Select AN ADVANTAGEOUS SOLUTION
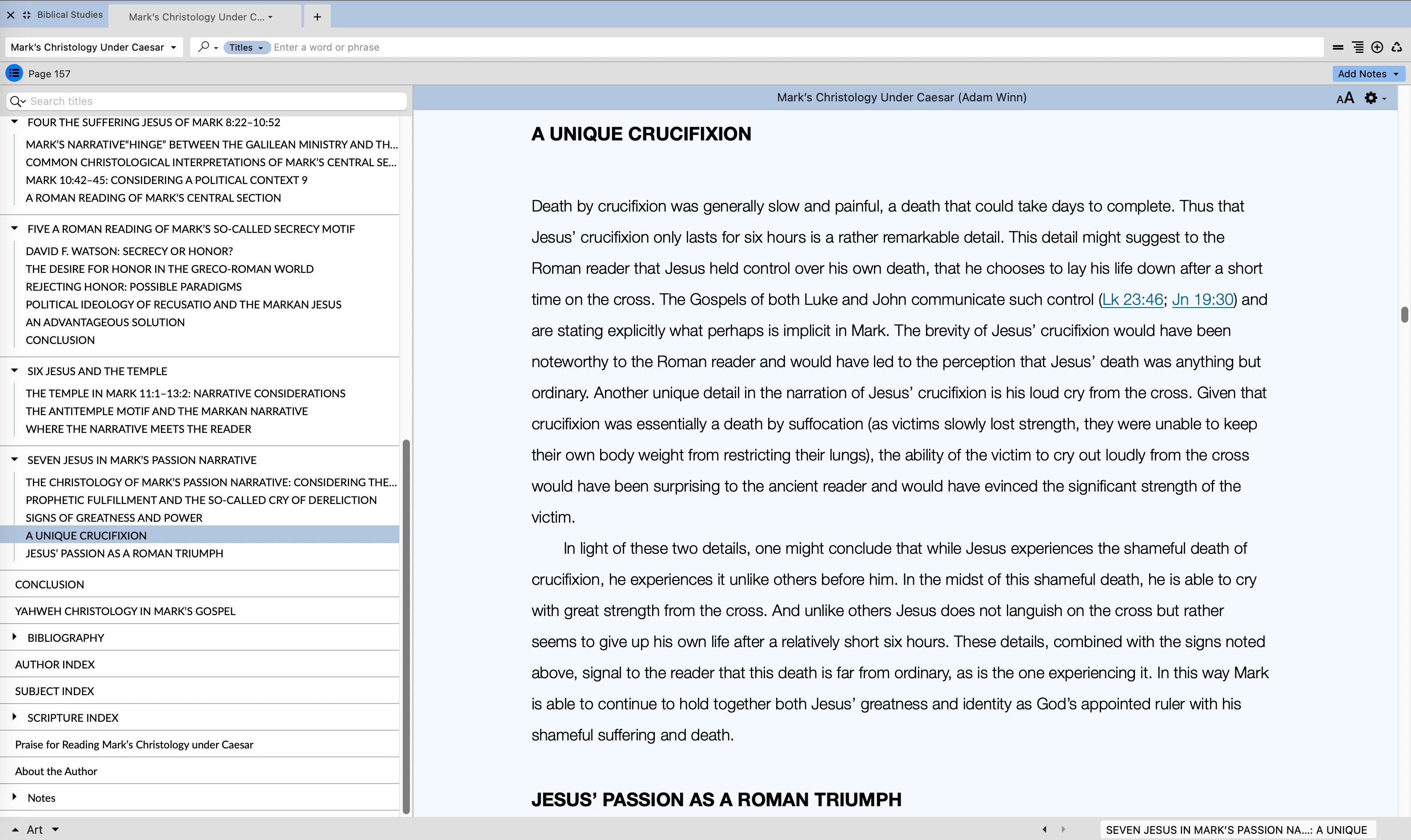 tap(105, 323)
